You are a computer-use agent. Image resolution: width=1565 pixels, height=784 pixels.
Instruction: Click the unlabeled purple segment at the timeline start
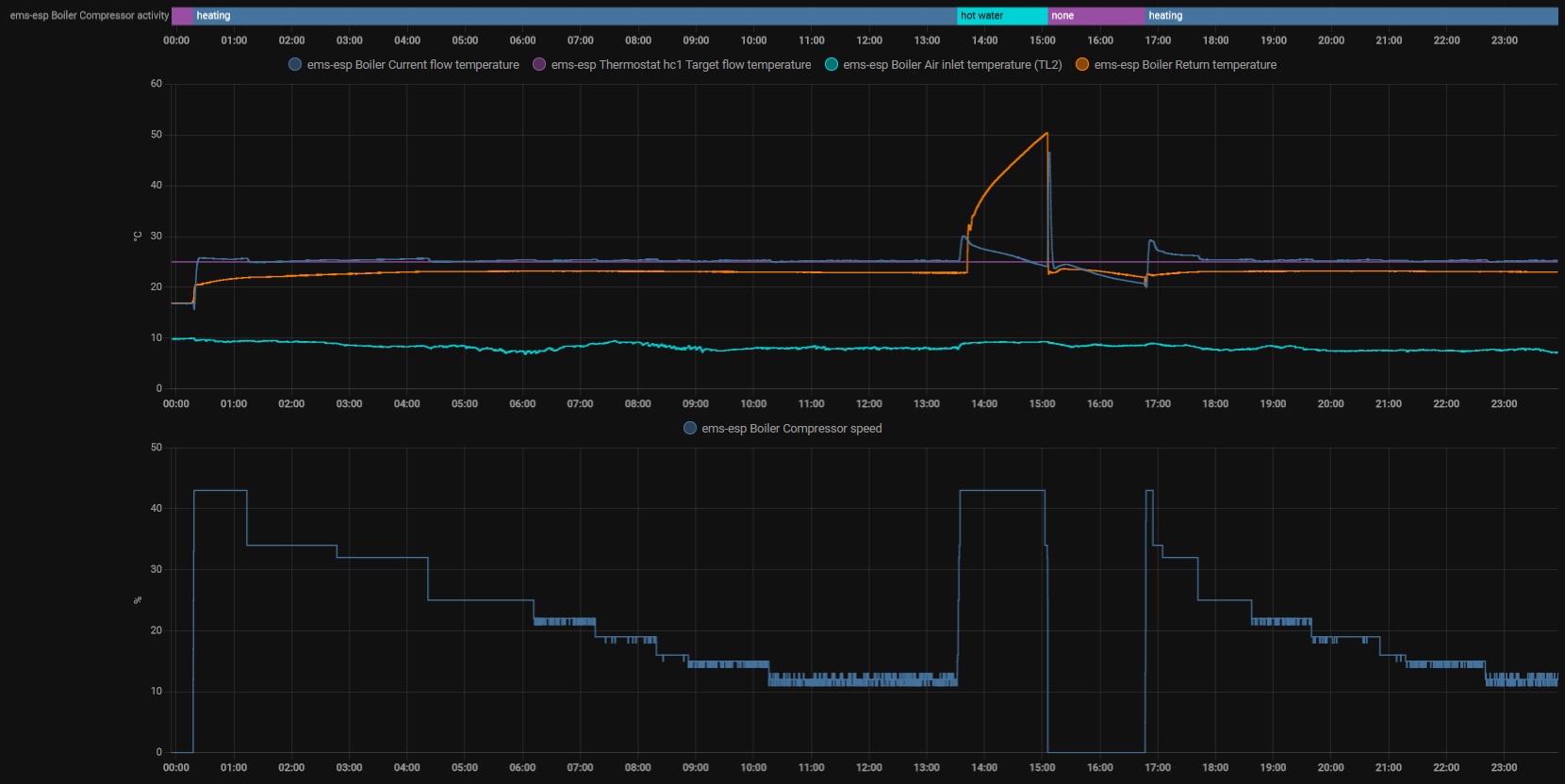[x=182, y=16]
